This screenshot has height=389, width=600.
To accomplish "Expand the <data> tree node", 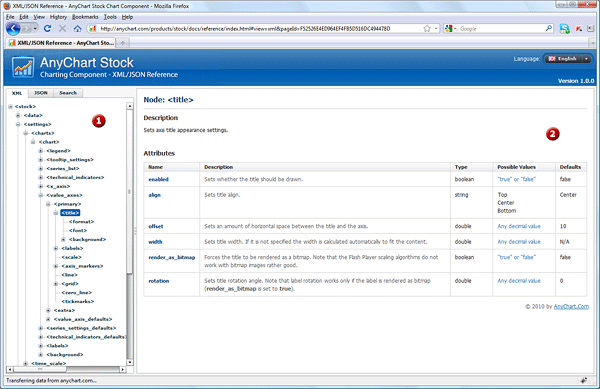I will pyautogui.click(x=18, y=115).
